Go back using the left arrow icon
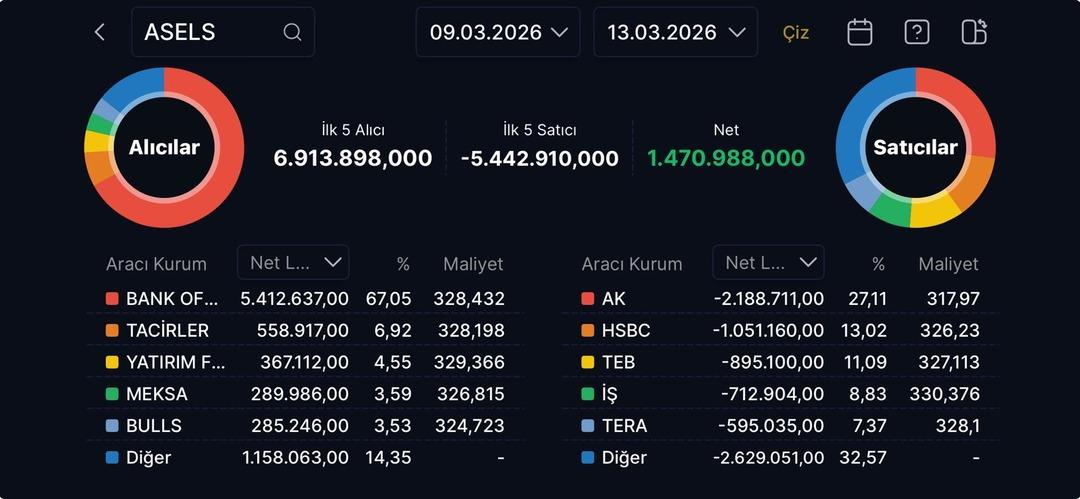The height and width of the screenshot is (499, 1080). (99, 32)
